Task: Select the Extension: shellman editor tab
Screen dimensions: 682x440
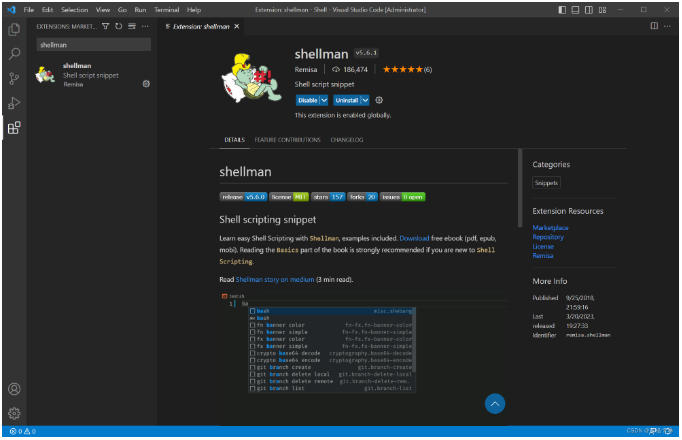Action: pos(201,27)
